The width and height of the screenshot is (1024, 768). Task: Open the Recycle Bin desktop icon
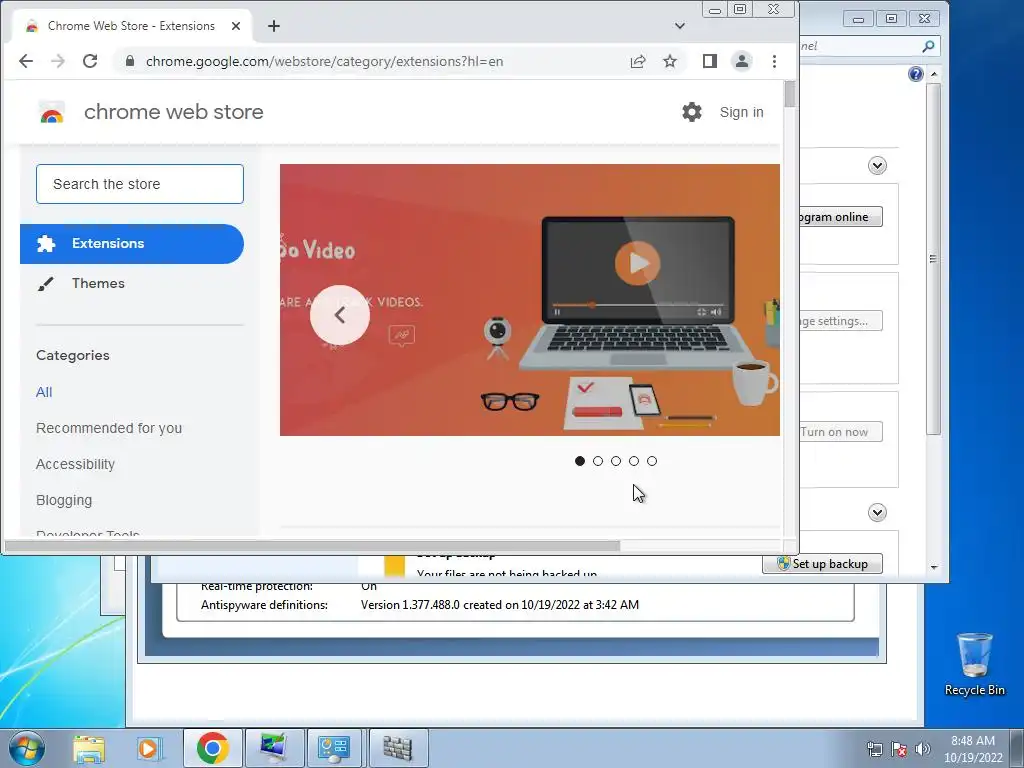[974, 665]
